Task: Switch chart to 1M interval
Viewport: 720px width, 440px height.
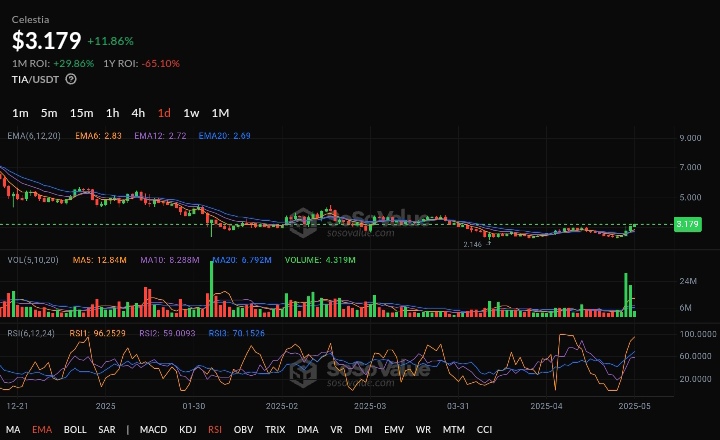Action: coord(220,113)
